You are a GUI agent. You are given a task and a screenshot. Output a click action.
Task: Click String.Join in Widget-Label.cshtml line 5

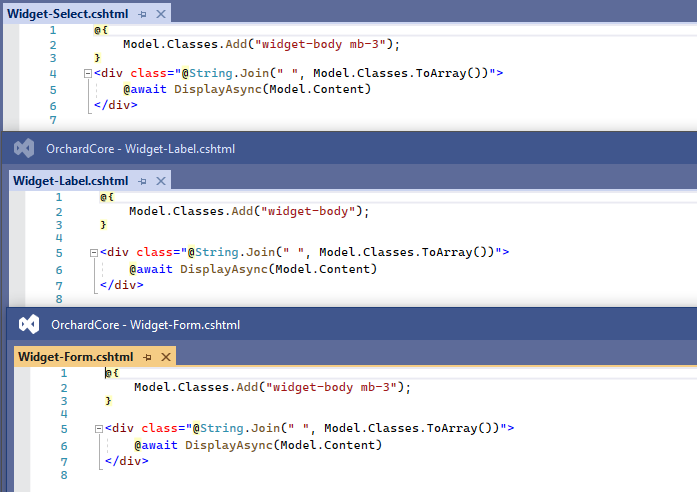235,252
